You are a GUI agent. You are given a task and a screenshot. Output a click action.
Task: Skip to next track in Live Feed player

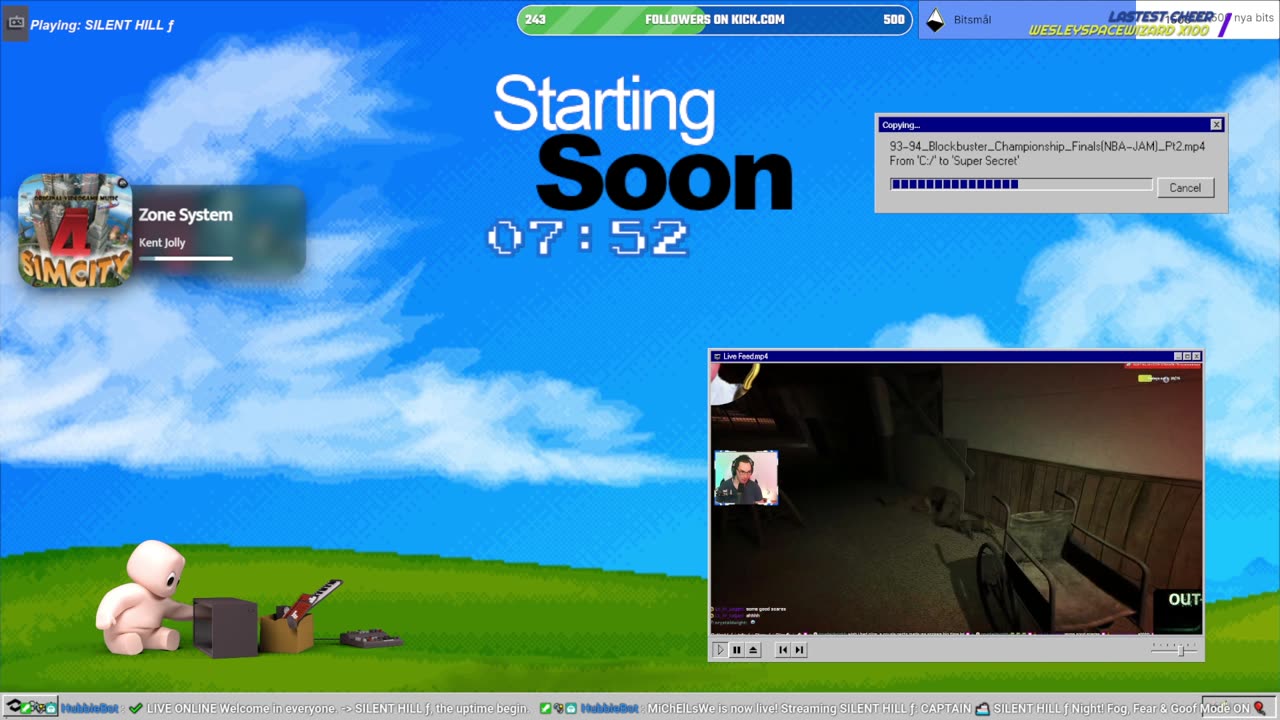tap(799, 650)
